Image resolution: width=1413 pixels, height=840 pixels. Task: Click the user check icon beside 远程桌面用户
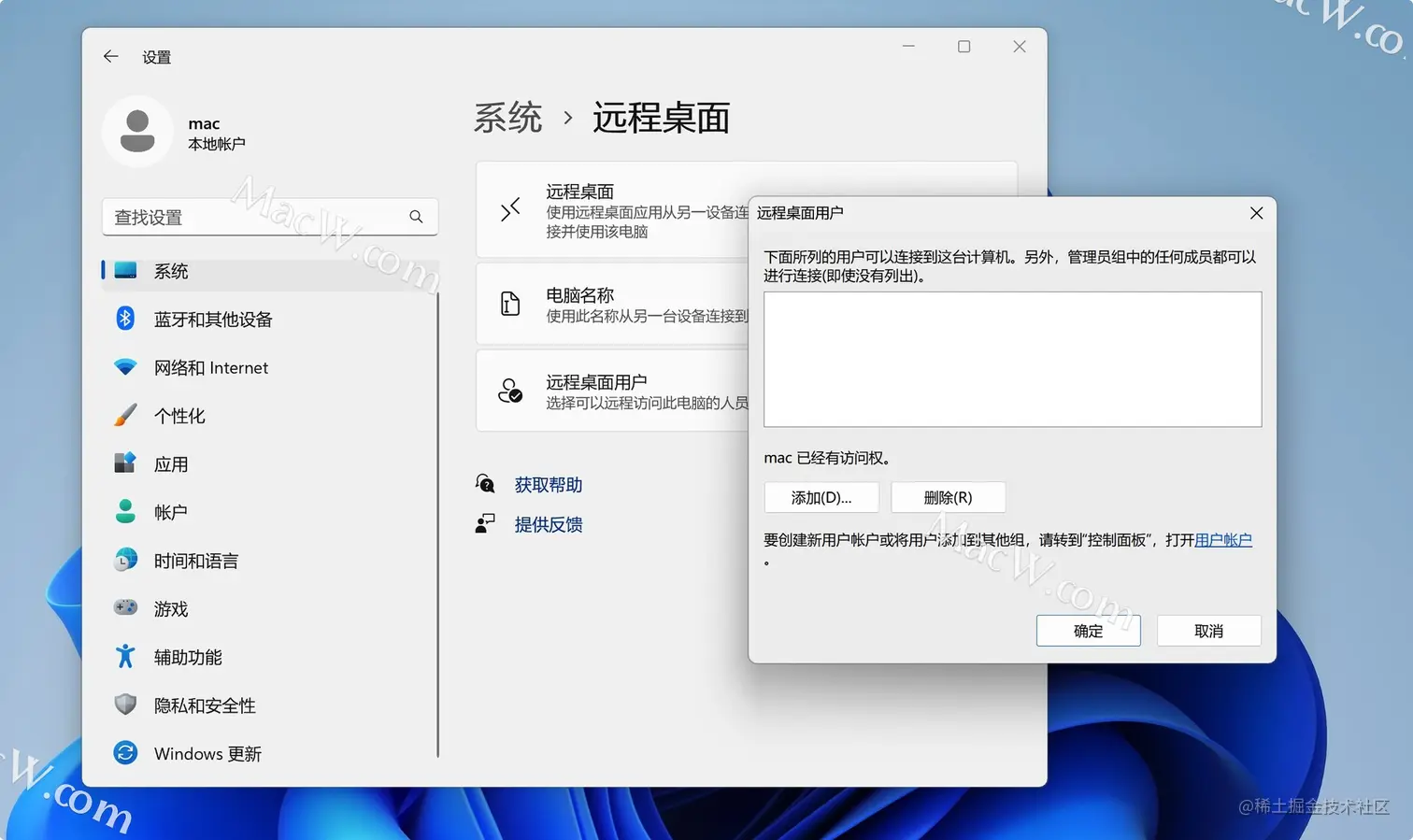pyautogui.click(x=510, y=391)
